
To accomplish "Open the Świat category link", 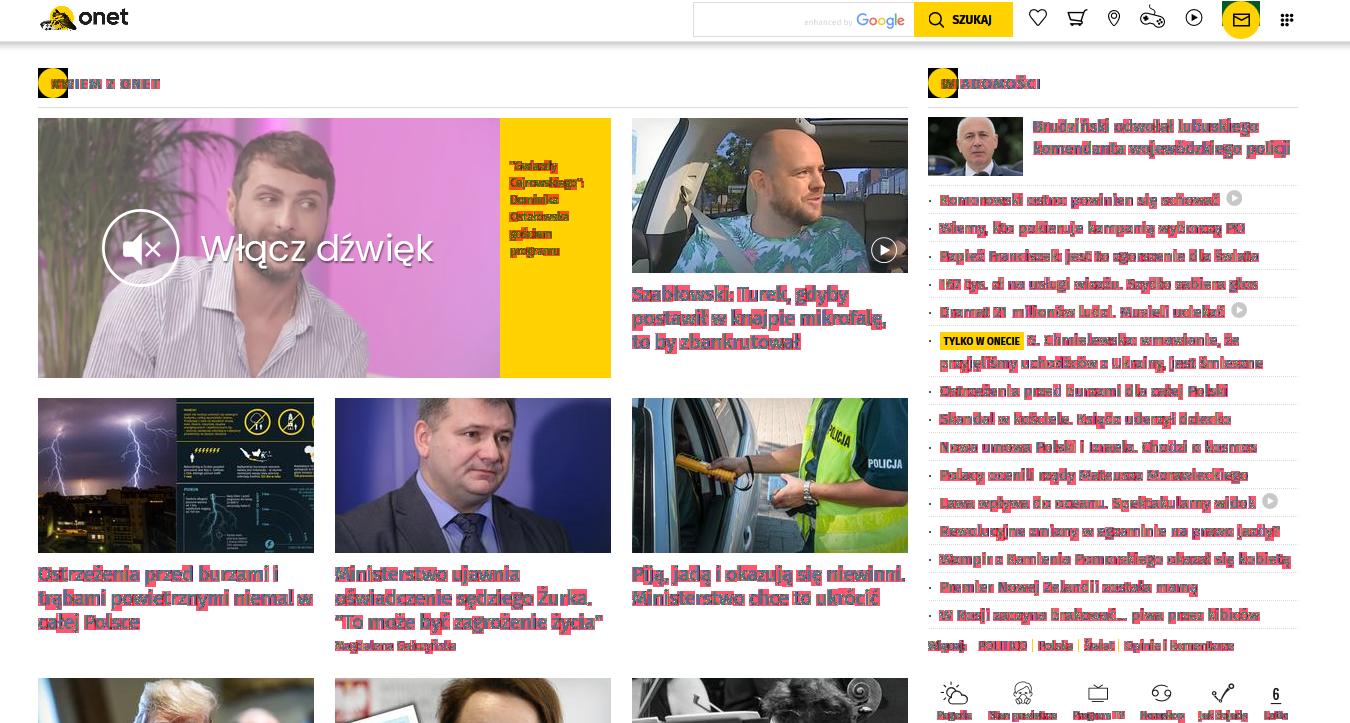I will pos(1099,646).
